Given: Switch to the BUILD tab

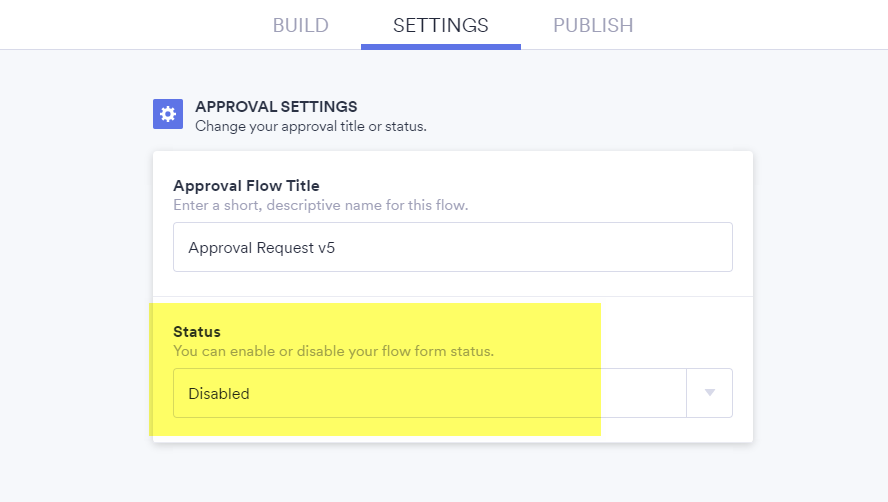Looking at the screenshot, I should click(x=300, y=25).
